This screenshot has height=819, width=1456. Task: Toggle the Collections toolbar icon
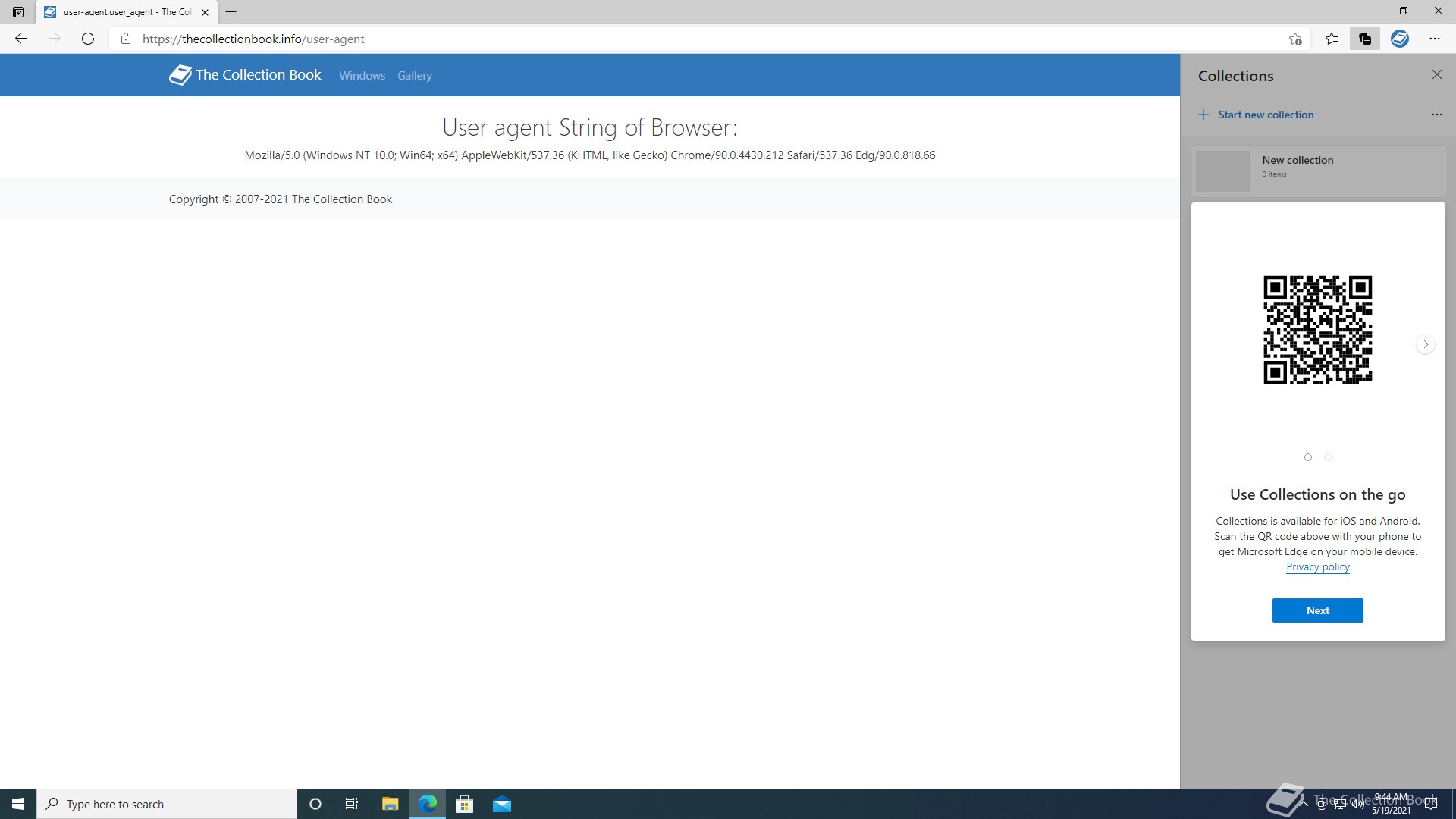1365,39
